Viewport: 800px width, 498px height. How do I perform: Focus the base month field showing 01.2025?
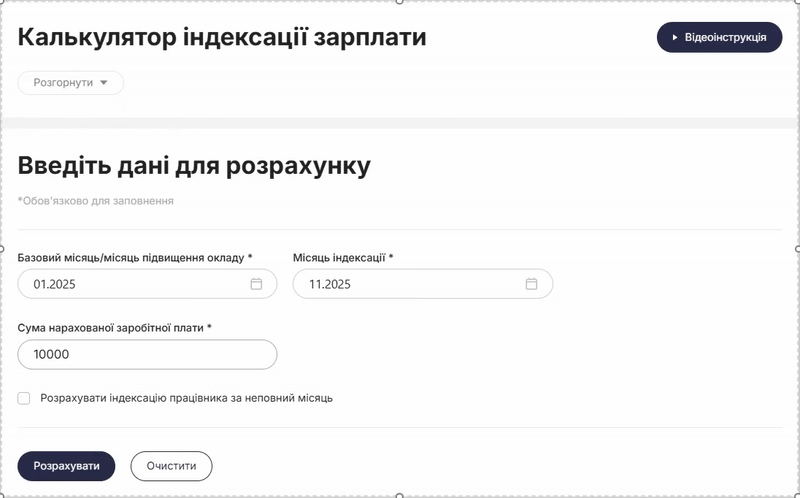pos(130,284)
